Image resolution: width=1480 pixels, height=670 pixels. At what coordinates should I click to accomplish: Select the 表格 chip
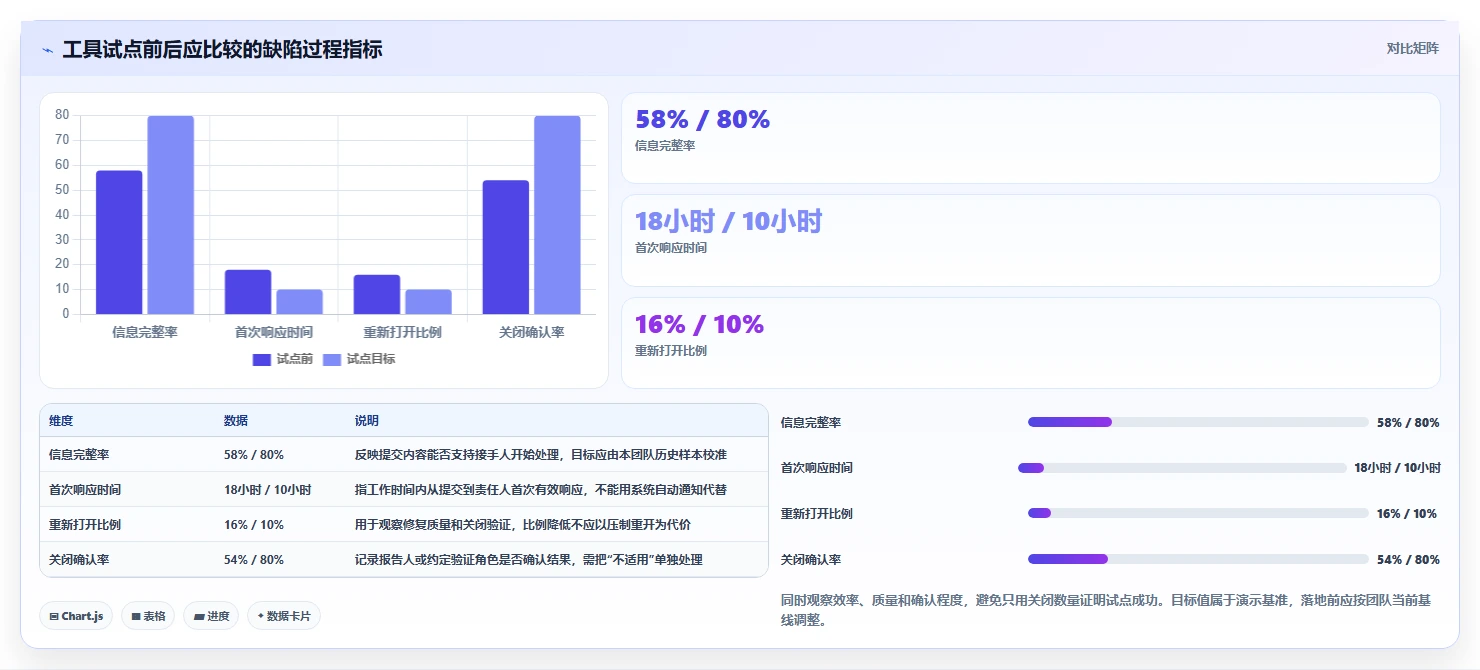click(148, 616)
